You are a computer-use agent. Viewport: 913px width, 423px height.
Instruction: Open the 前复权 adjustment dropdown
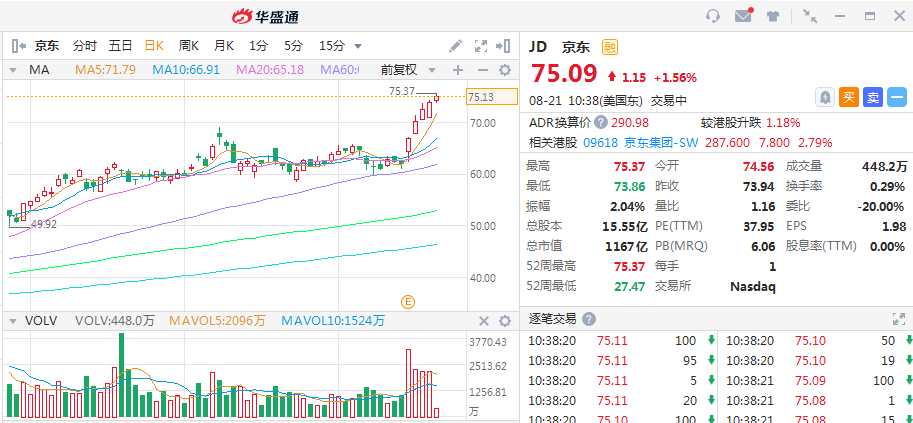tap(408, 70)
